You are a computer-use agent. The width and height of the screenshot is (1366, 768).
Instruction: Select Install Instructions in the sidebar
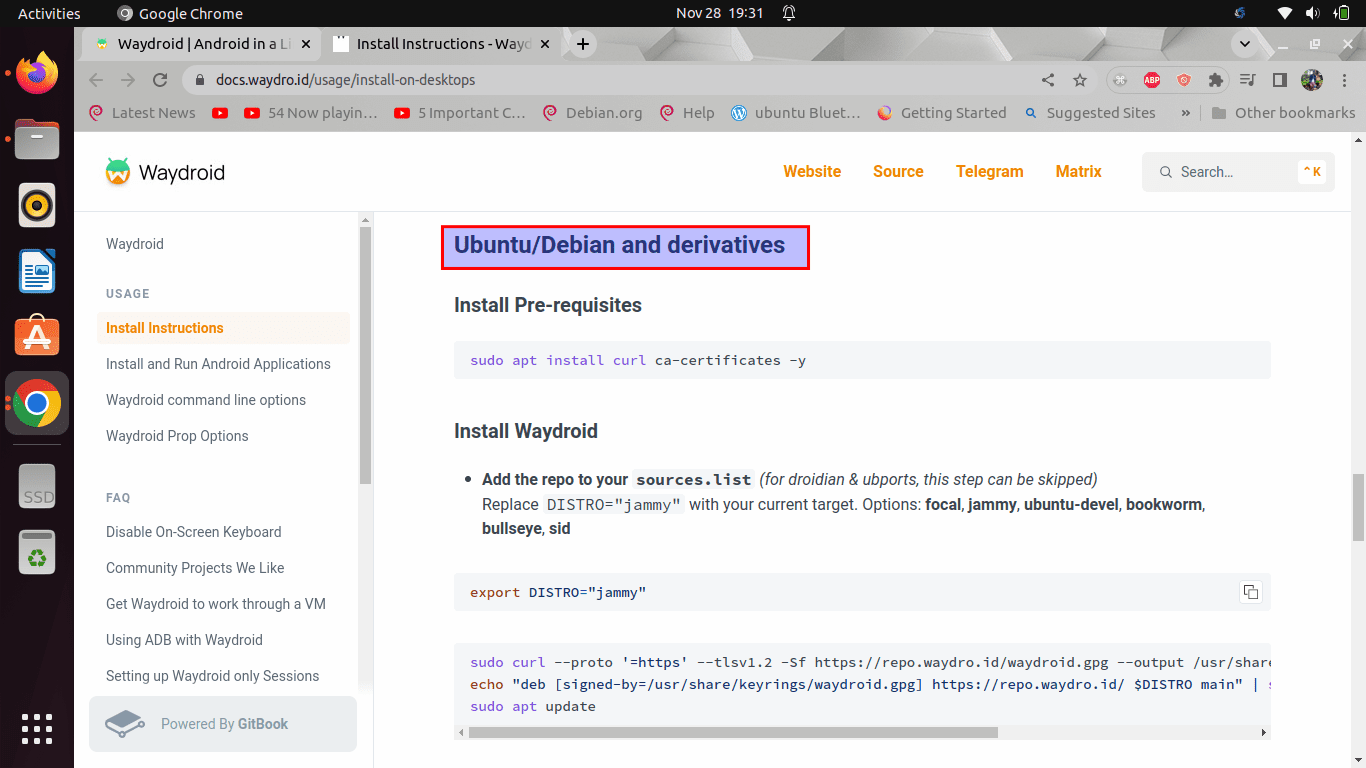coord(223,328)
